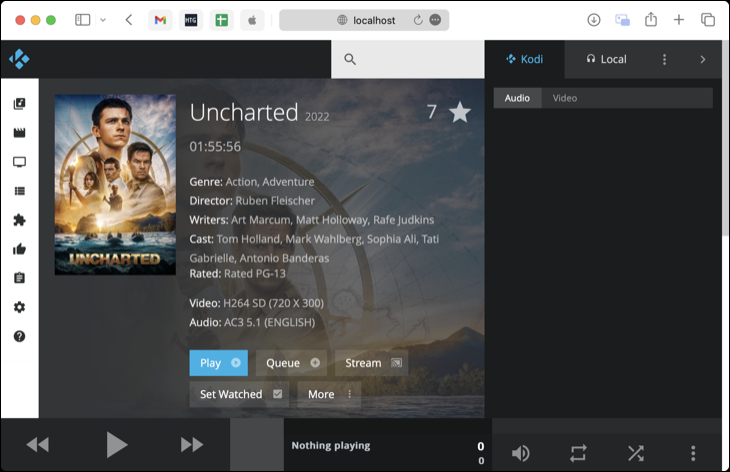Click the Nothing playing title text
This screenshot has height=472, width=730.
tap(331, 445)
